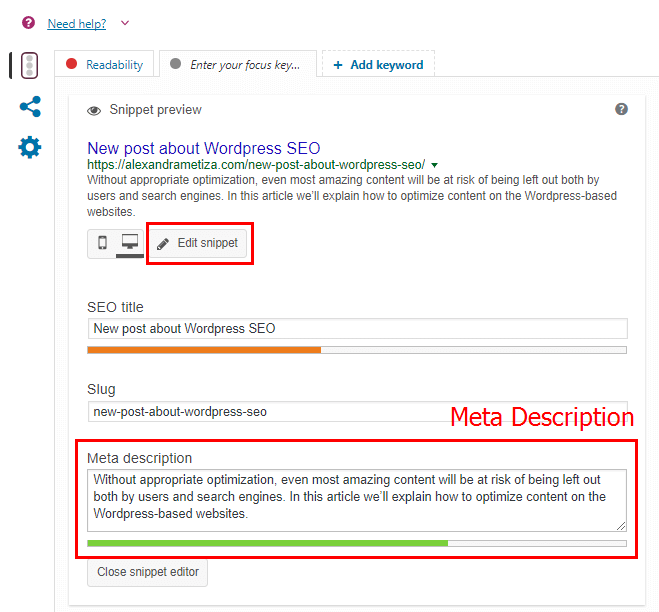Switch to mobile preview mode
The height and width of the screenshot is (612, 659).
(102, 243)
